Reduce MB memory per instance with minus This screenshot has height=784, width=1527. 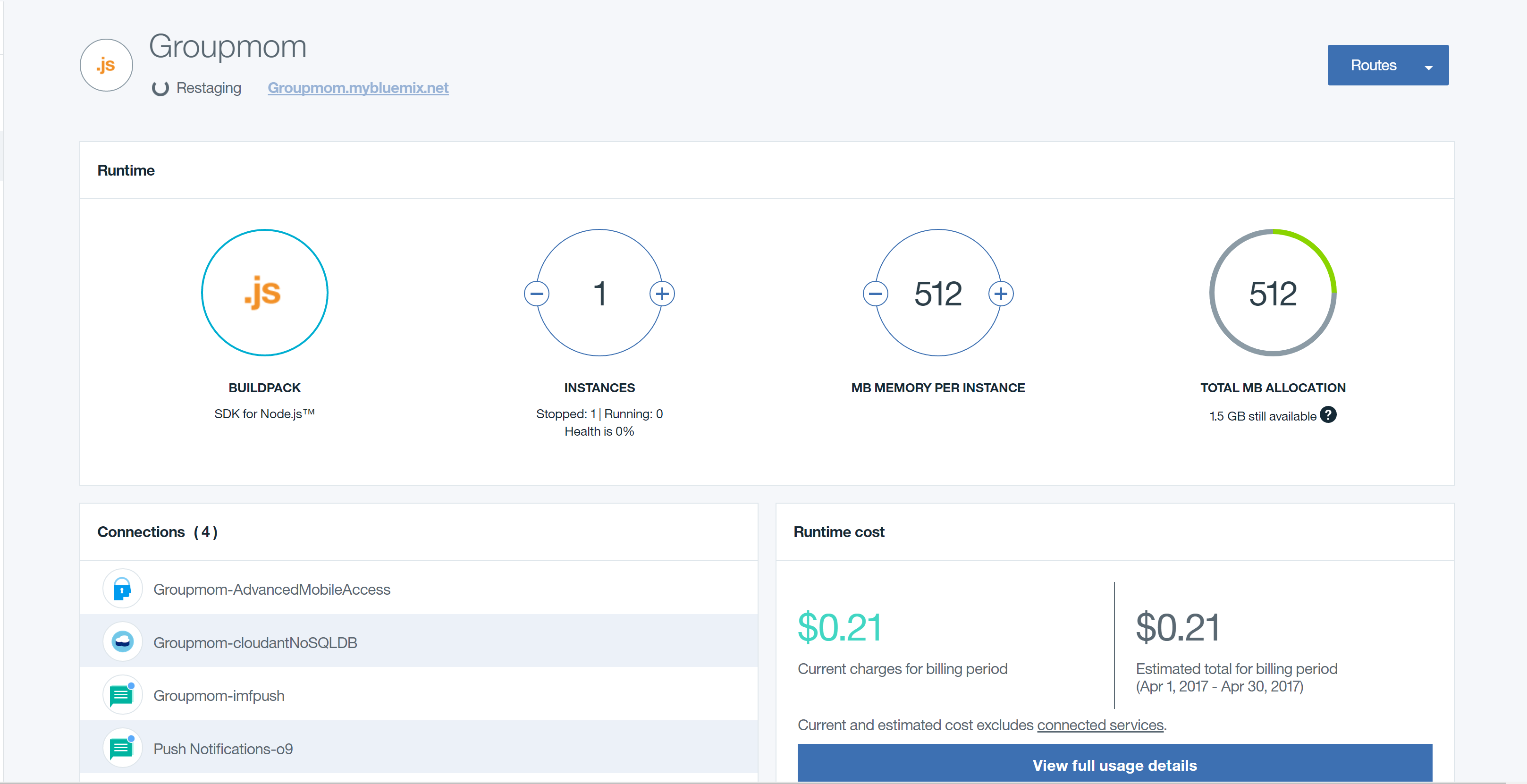[875, 293]
